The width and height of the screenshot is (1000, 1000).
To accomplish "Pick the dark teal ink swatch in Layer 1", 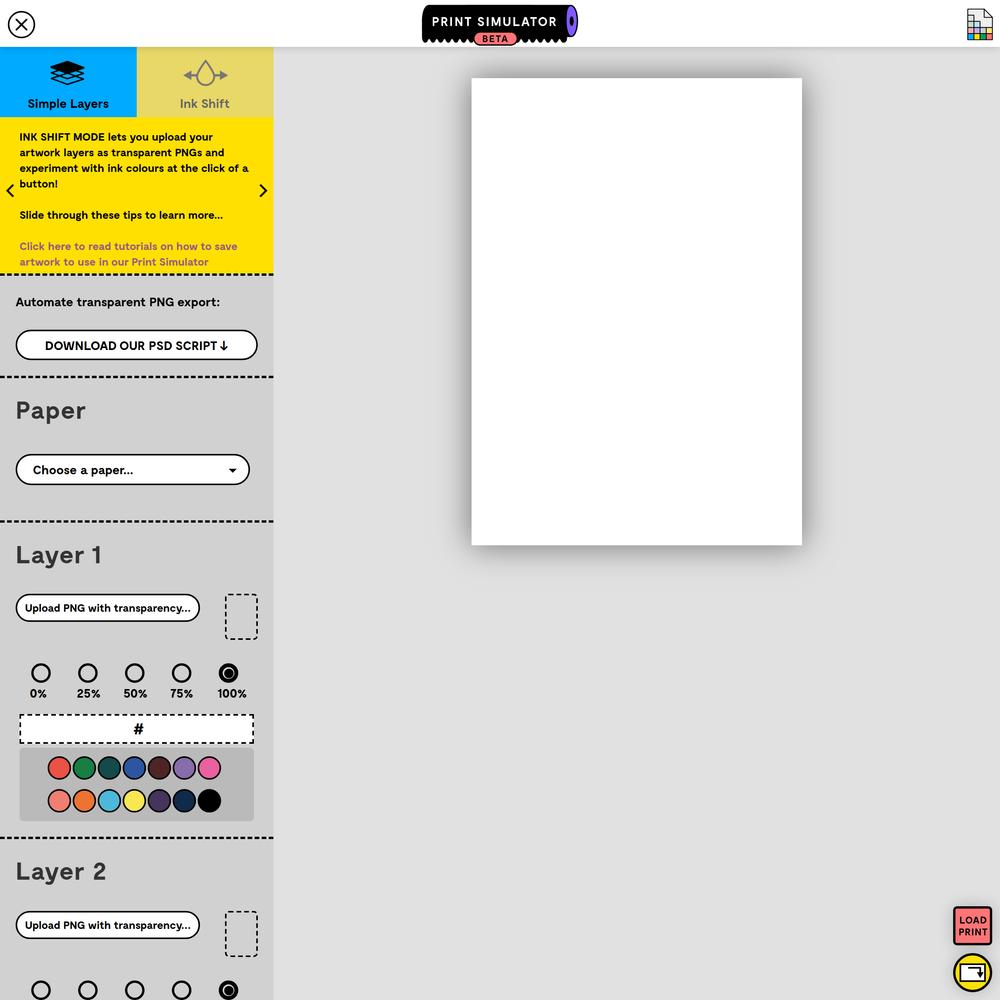I will pyautogui.click(x=109, y=768).
